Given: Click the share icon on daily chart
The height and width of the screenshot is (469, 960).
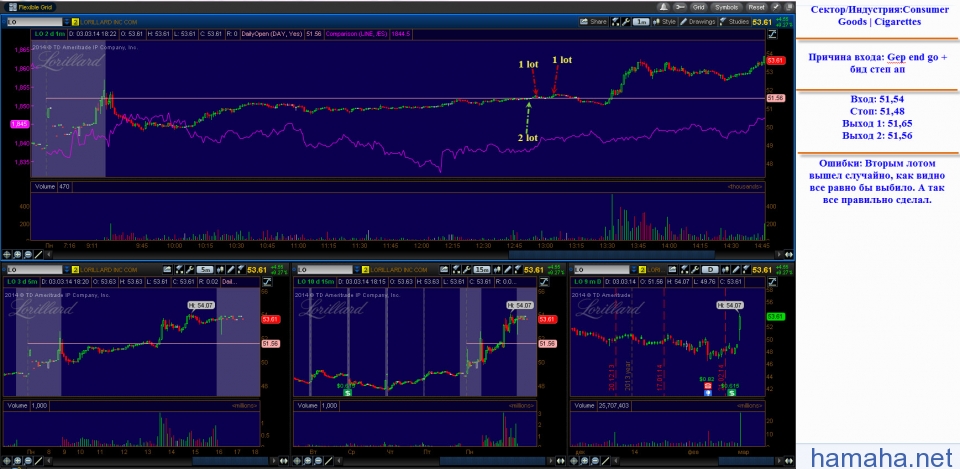Looking at the screenshot, I should coord(672,269).
